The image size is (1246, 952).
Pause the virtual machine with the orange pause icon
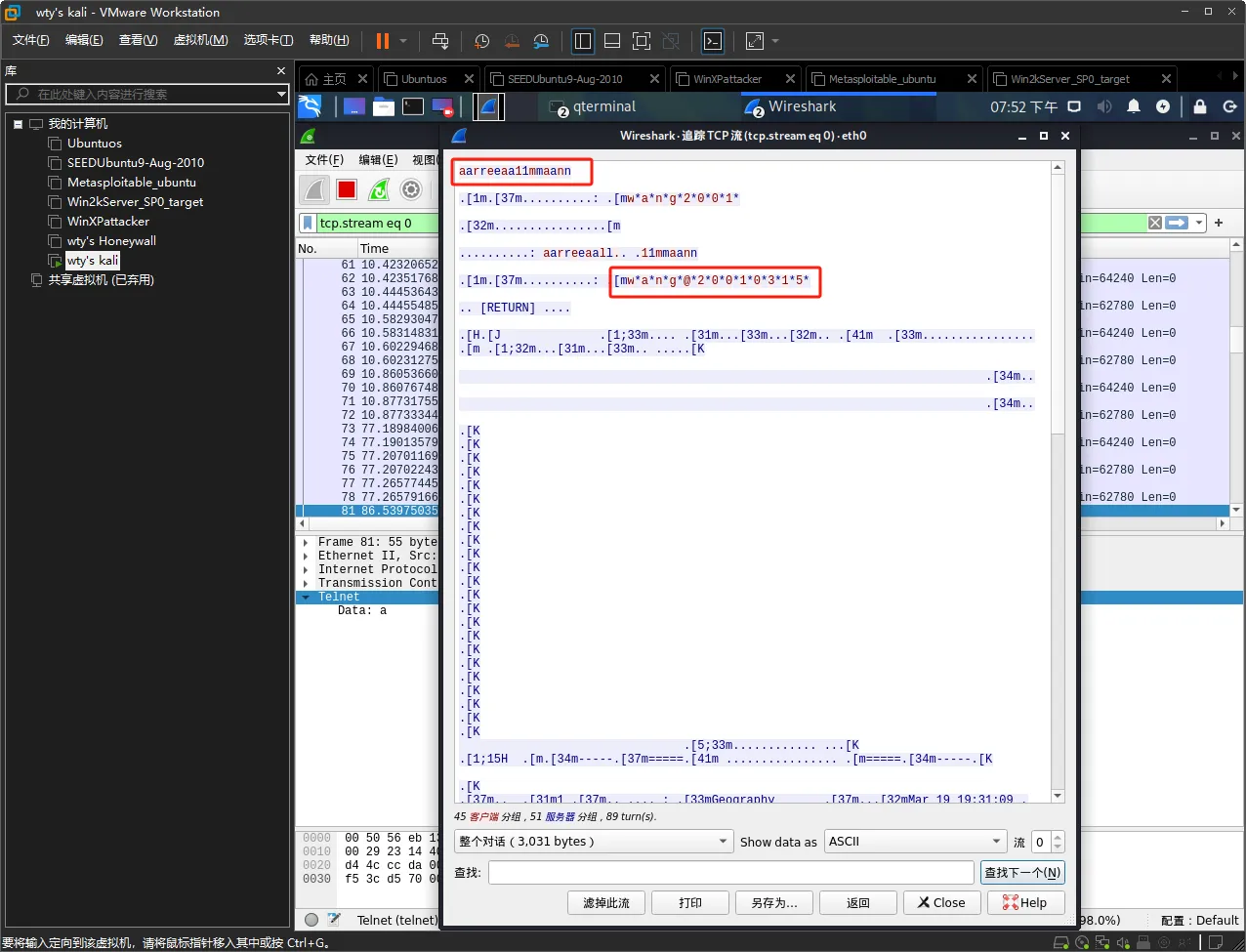coord(383,41)
